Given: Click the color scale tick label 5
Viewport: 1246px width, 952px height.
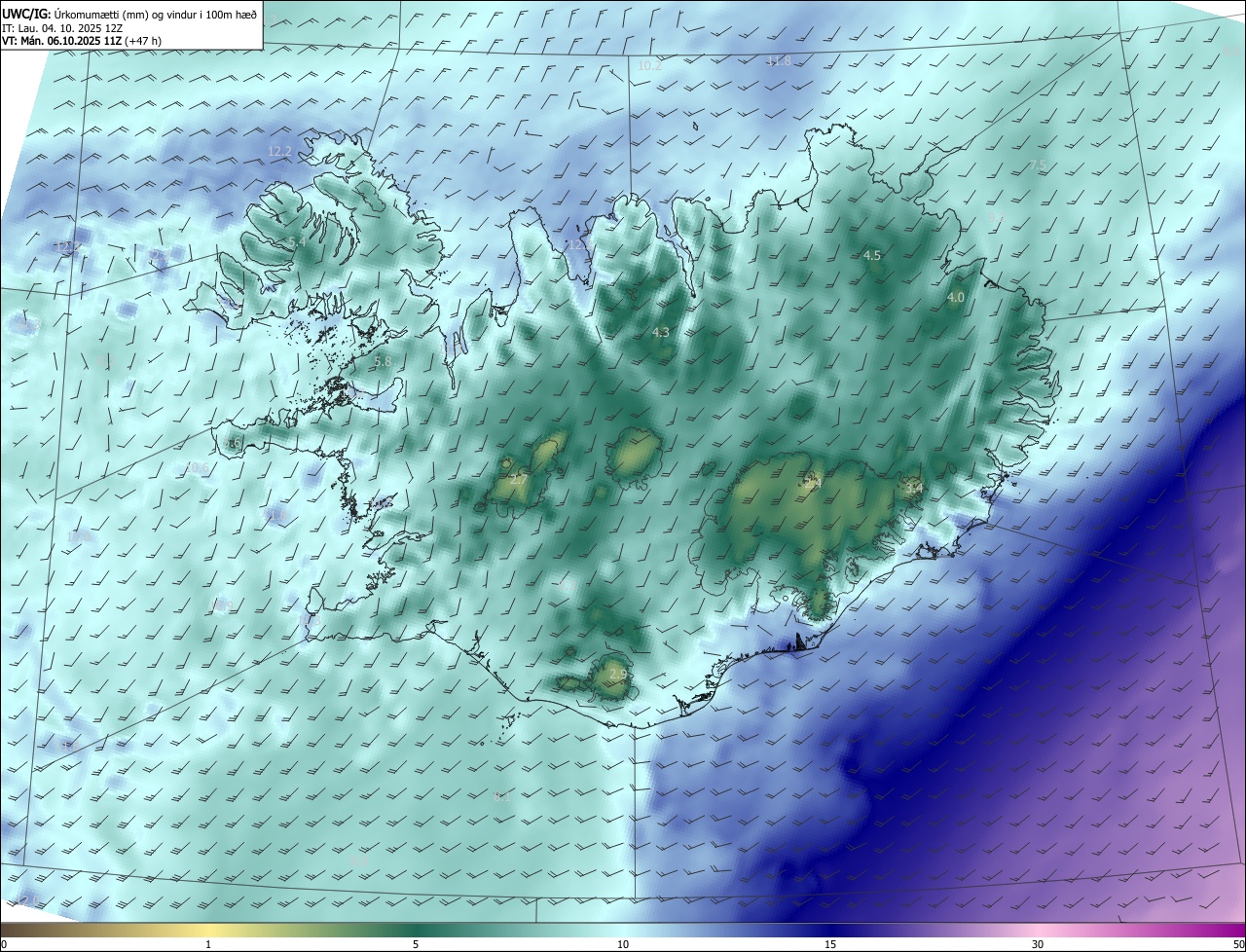Looking at the screenshot, I should (x=416, y=944).
